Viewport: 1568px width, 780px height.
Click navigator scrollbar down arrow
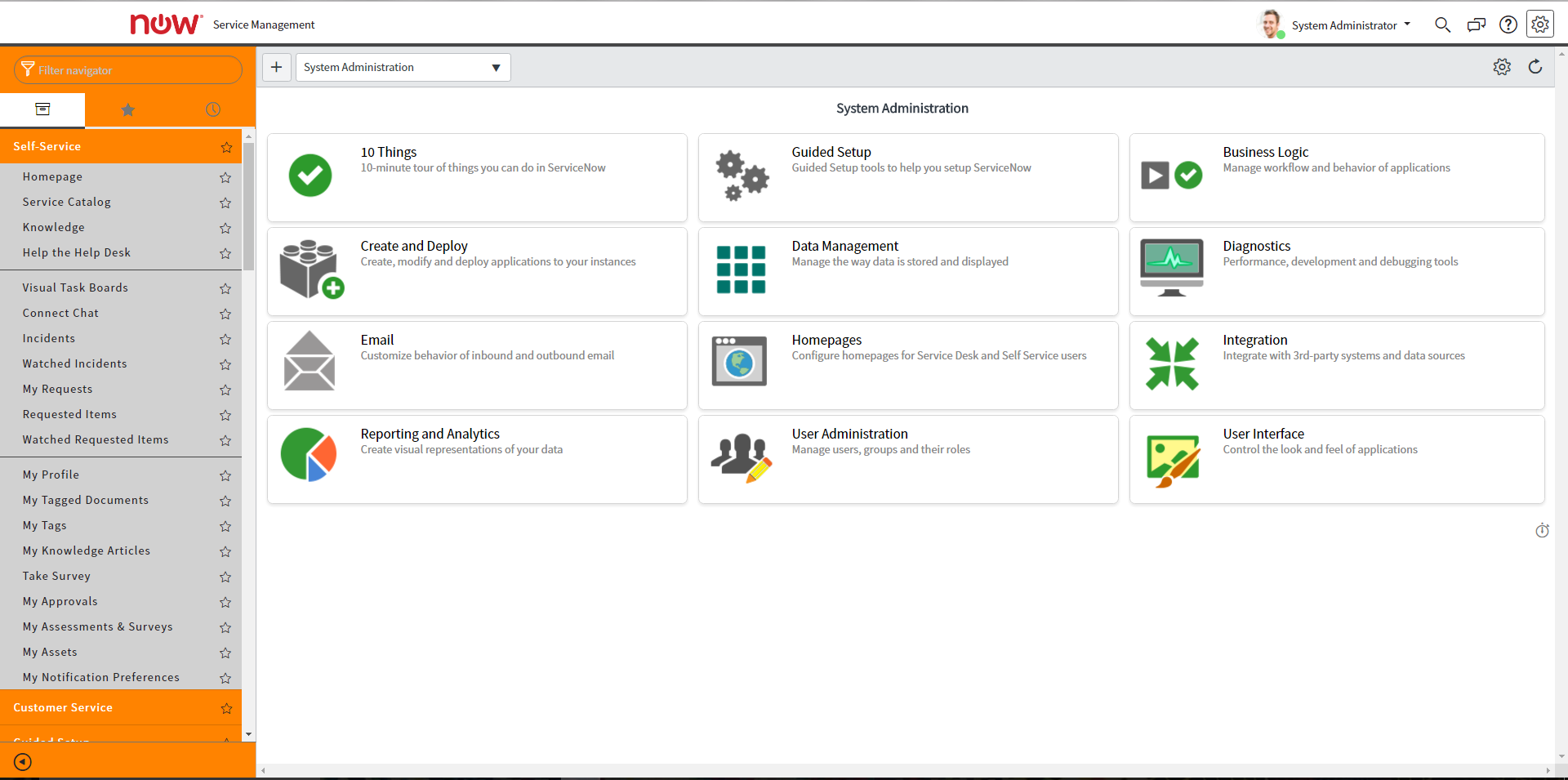coord(248,734)
